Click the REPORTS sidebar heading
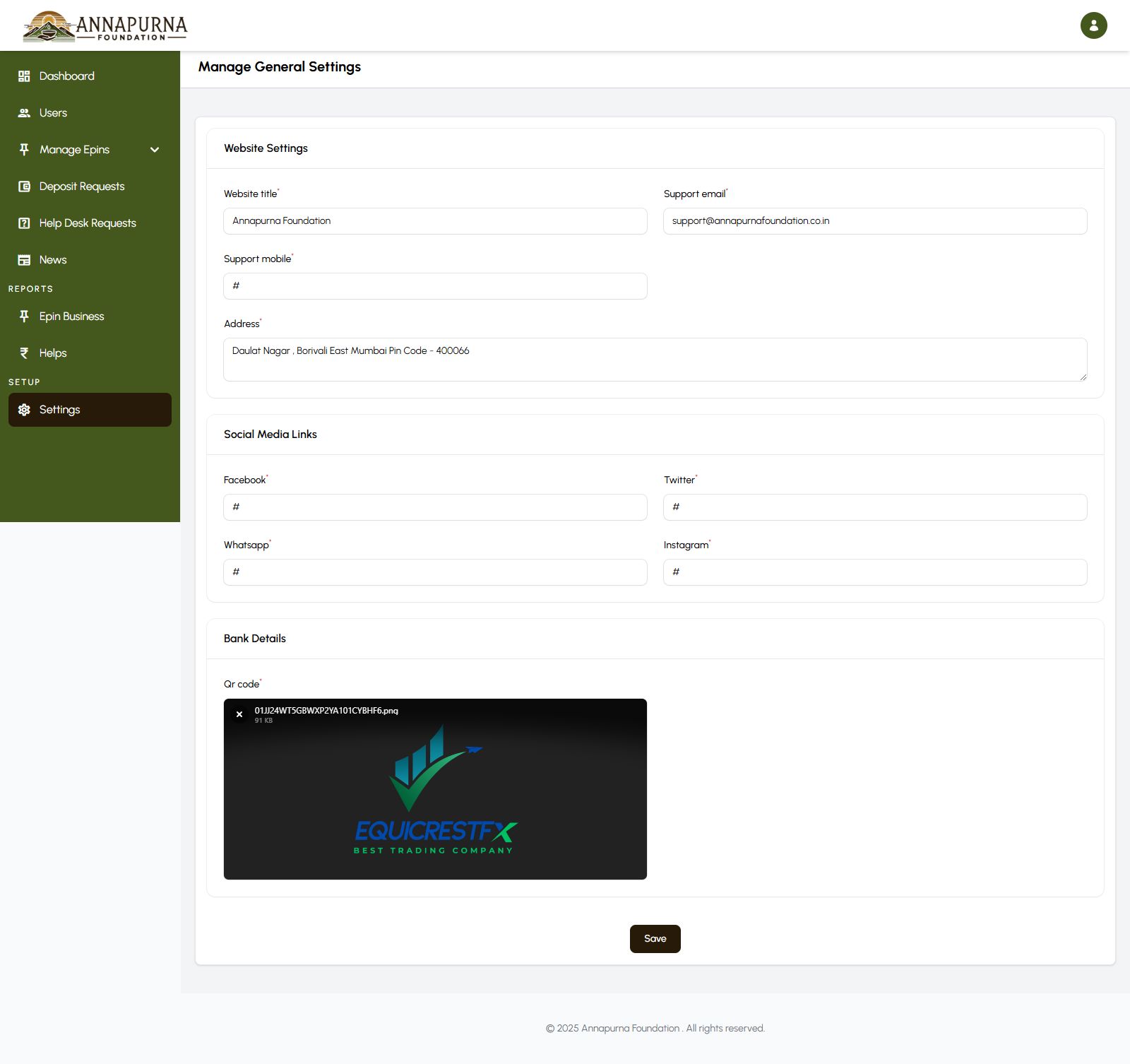The image size is (1130, 1064). pos(30,289)
